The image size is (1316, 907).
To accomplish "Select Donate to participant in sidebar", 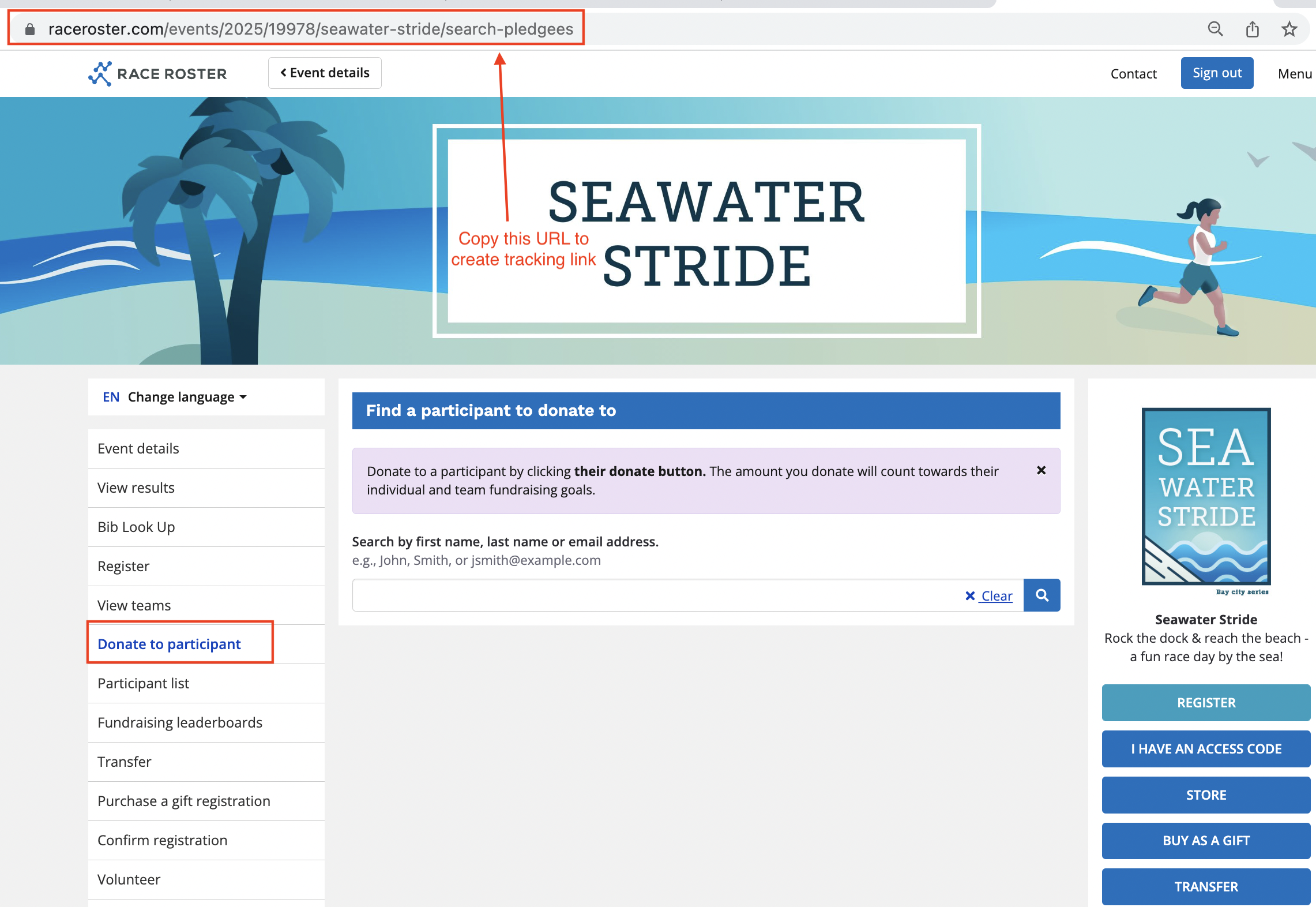I will (x=169, y=644).
